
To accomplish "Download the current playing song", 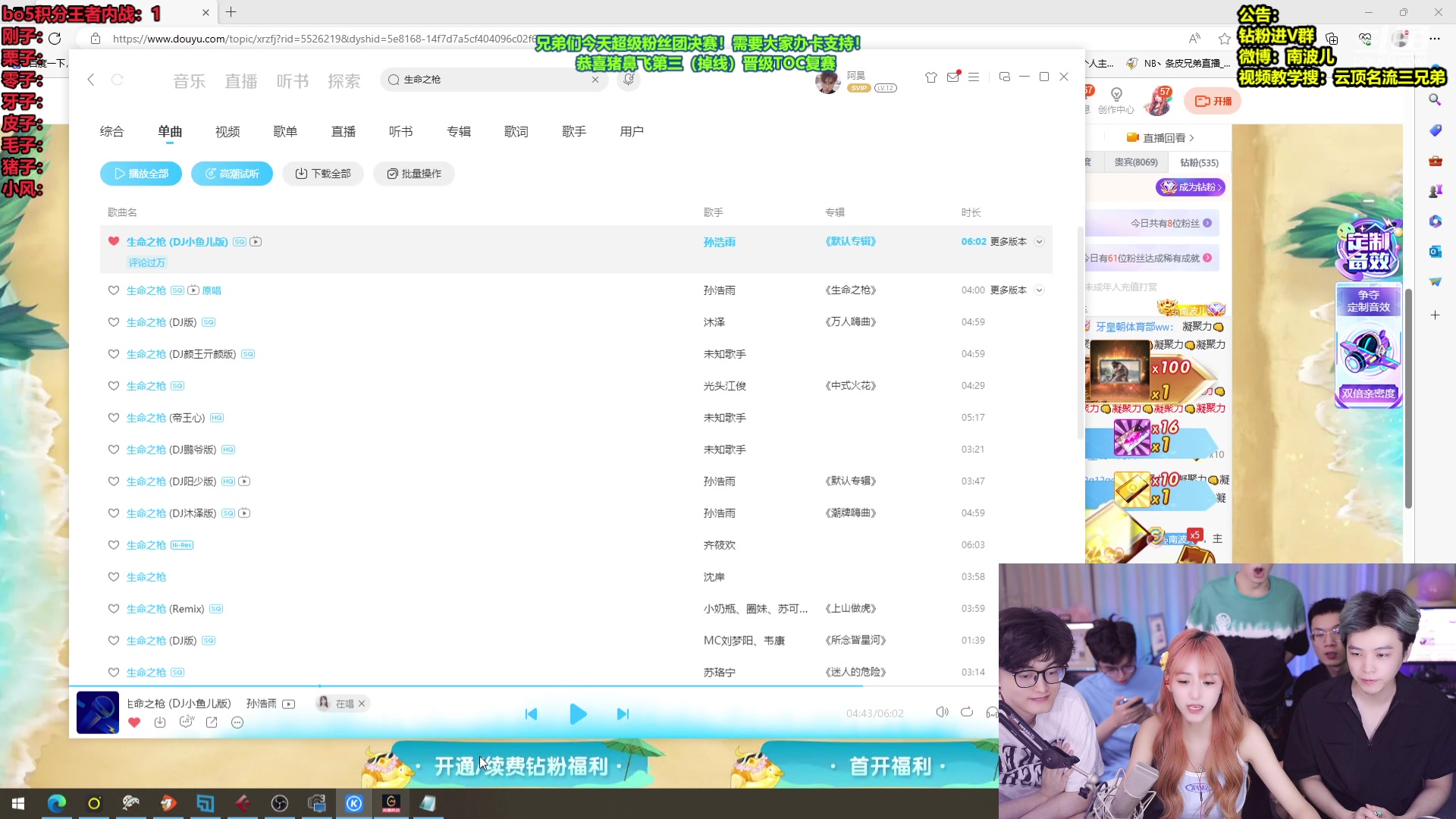I will (160, 723).
